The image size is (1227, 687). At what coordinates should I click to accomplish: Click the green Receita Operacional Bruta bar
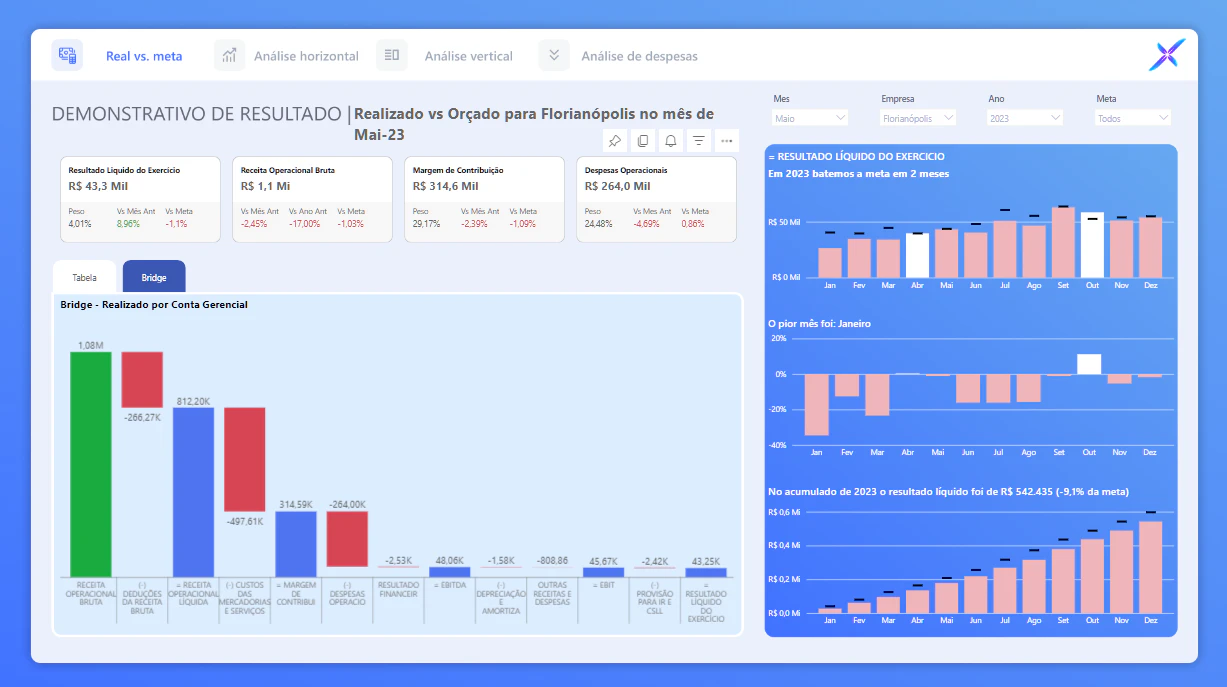click(x=91, y=464)
